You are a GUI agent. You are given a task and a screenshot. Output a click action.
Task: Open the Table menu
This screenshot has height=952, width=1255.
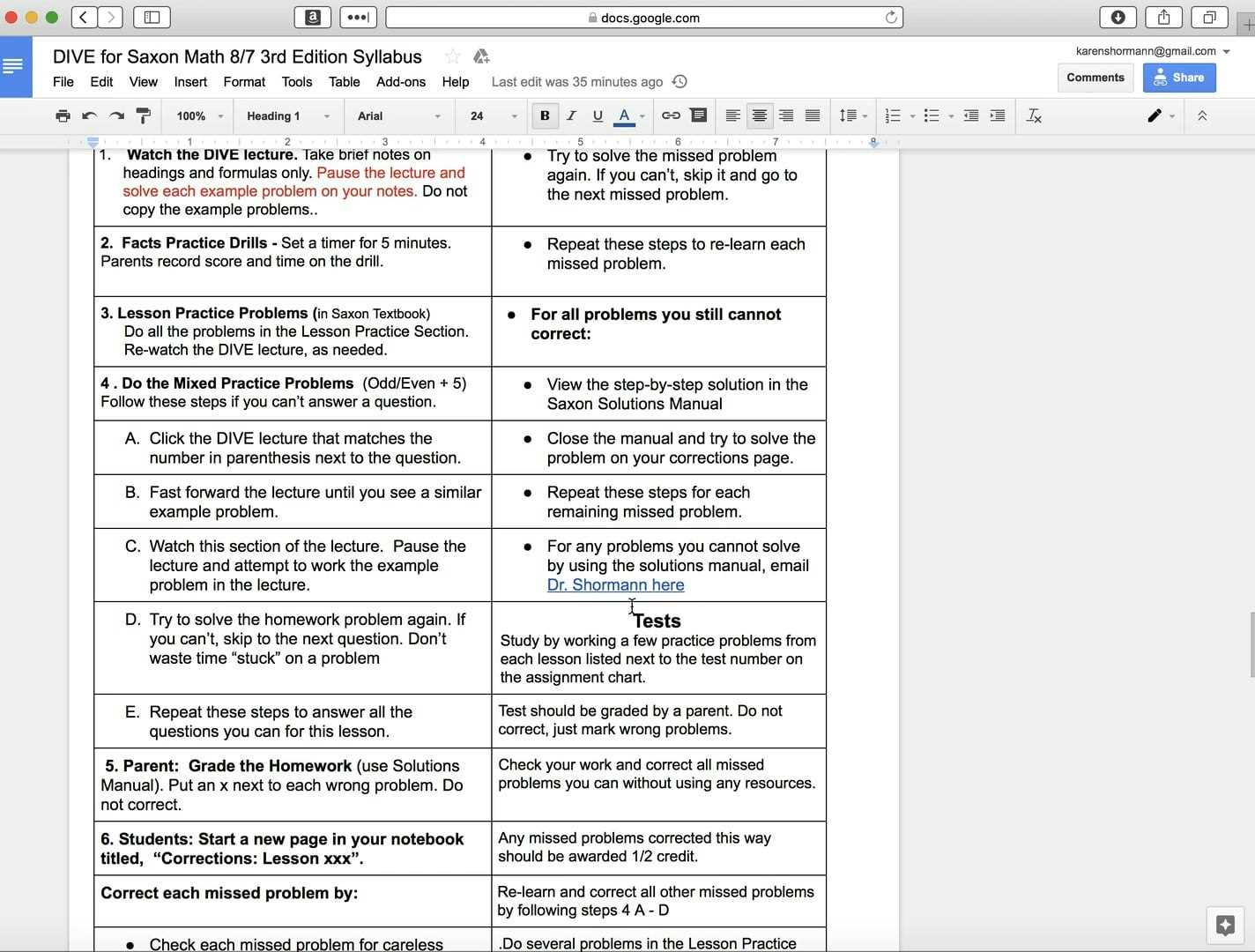click(345, 82)
